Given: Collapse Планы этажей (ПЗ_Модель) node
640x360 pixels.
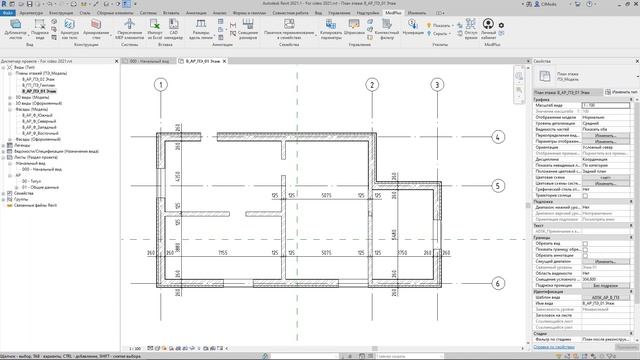Looking at the screenshot, I should pyautogui.click(x=10, y=73).
